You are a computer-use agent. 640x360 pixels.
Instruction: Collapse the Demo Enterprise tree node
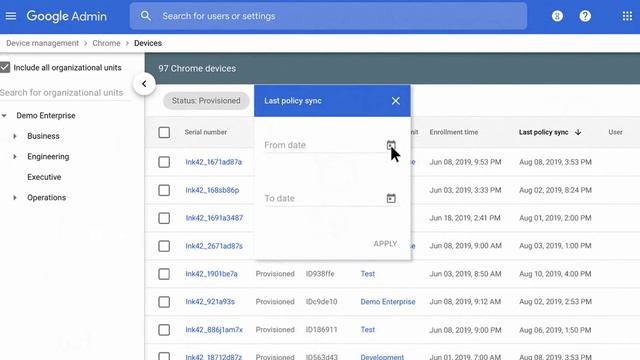point(4,116)
